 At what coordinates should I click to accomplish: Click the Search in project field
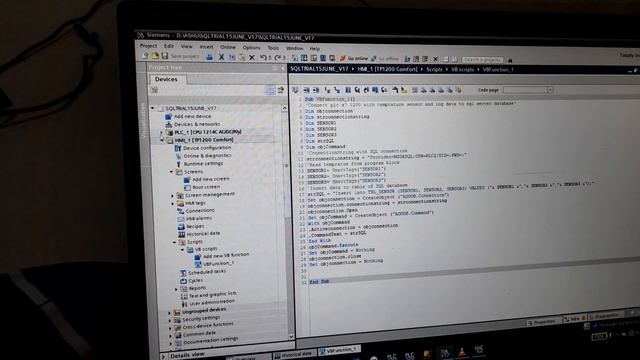click(483, 60)
